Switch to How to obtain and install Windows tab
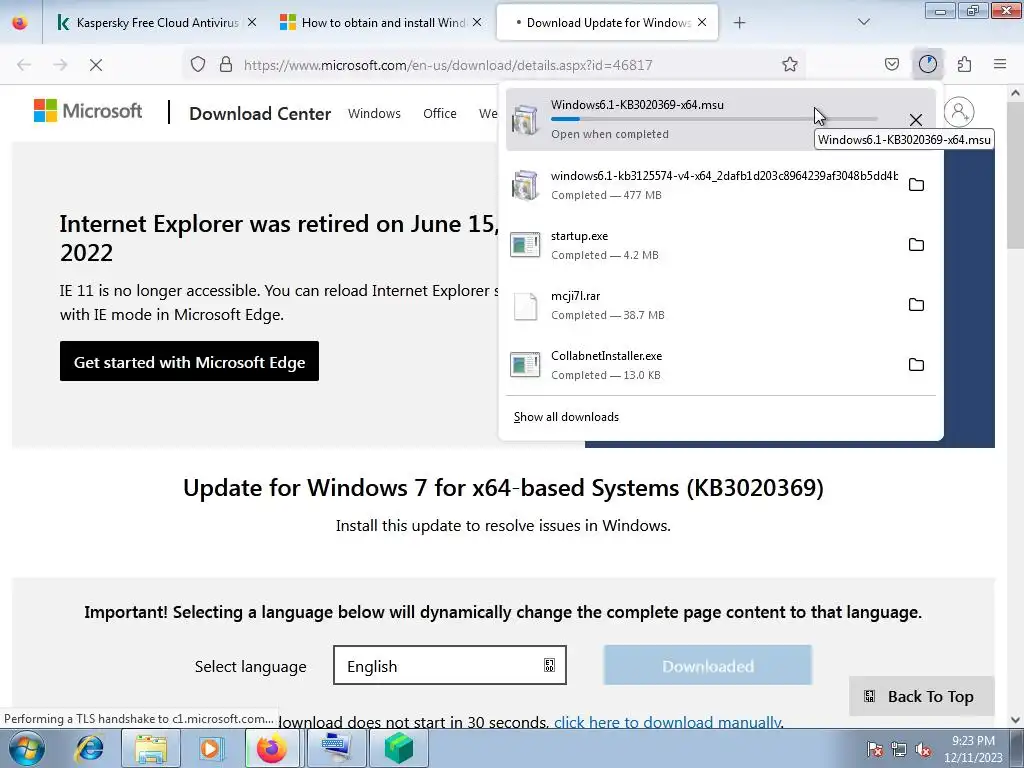1024x768 pixels. (381, 23)
